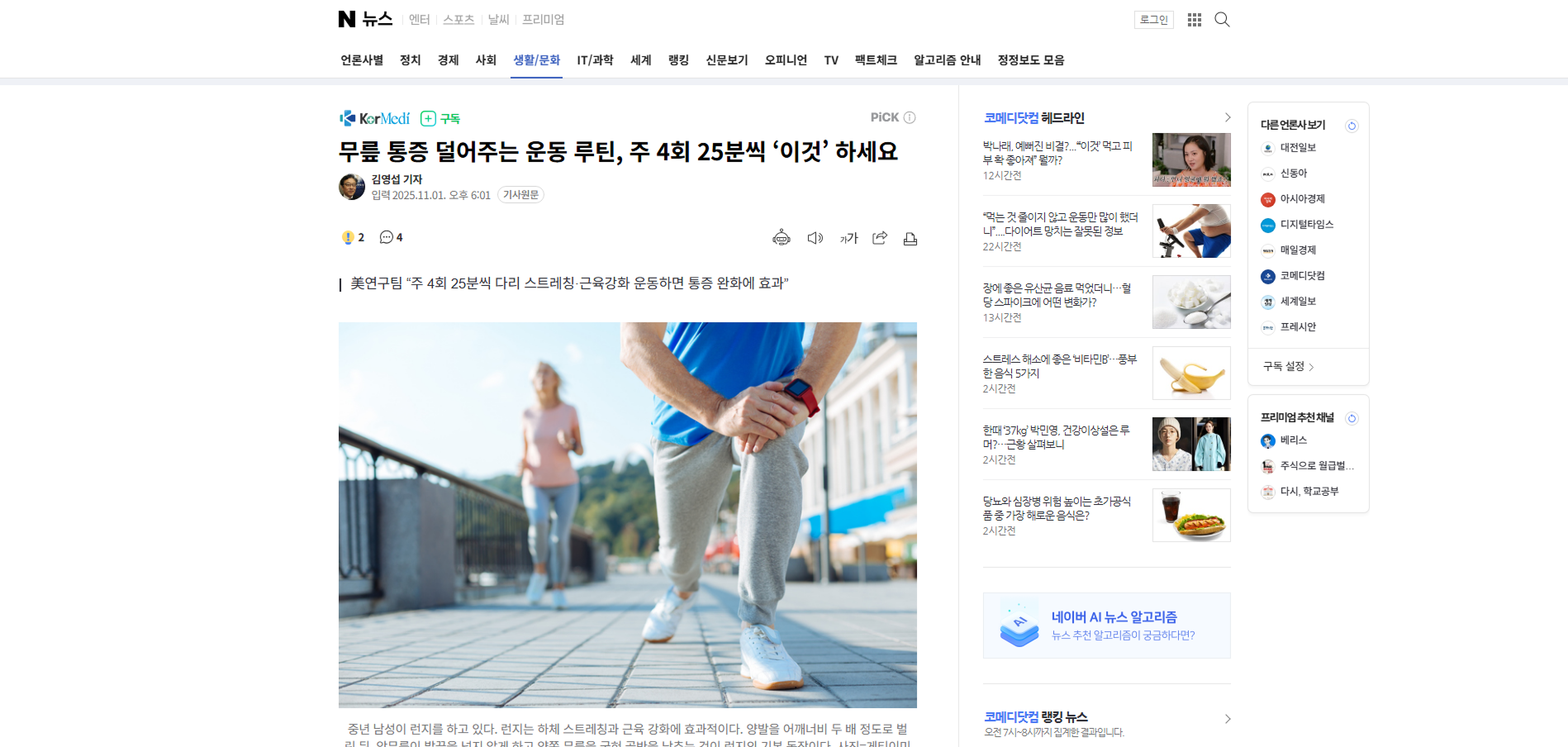This screenshot has height=747, width=1568.
Task: Subscribe to KorMedi with 구독 button
Action: 440,118
